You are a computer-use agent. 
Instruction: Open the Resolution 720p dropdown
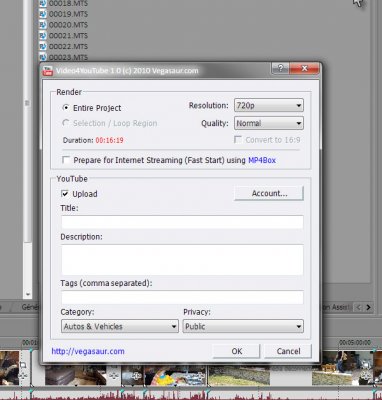(x=269, y=106)
